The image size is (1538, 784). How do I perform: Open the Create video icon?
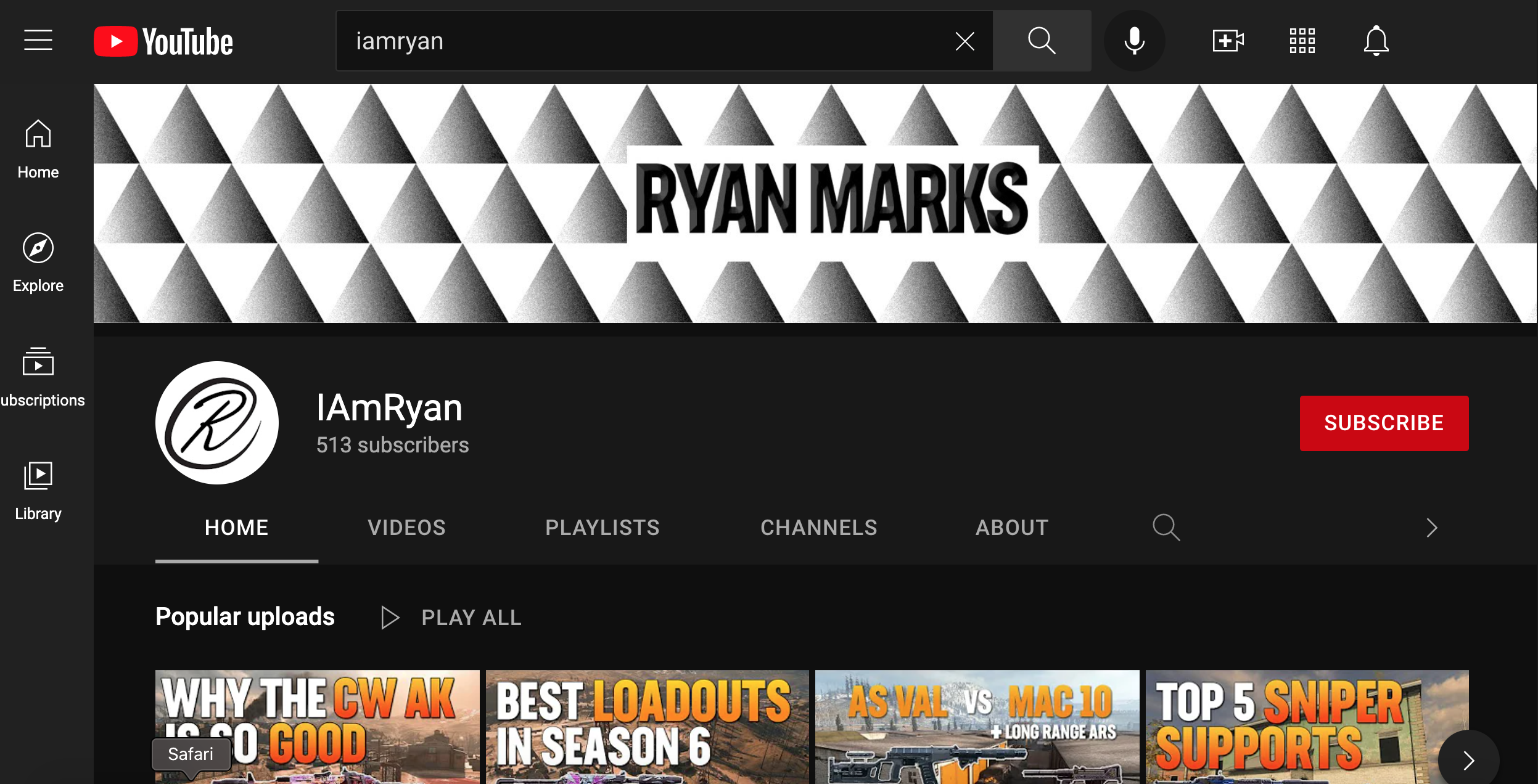click(x=1228, y=41)
